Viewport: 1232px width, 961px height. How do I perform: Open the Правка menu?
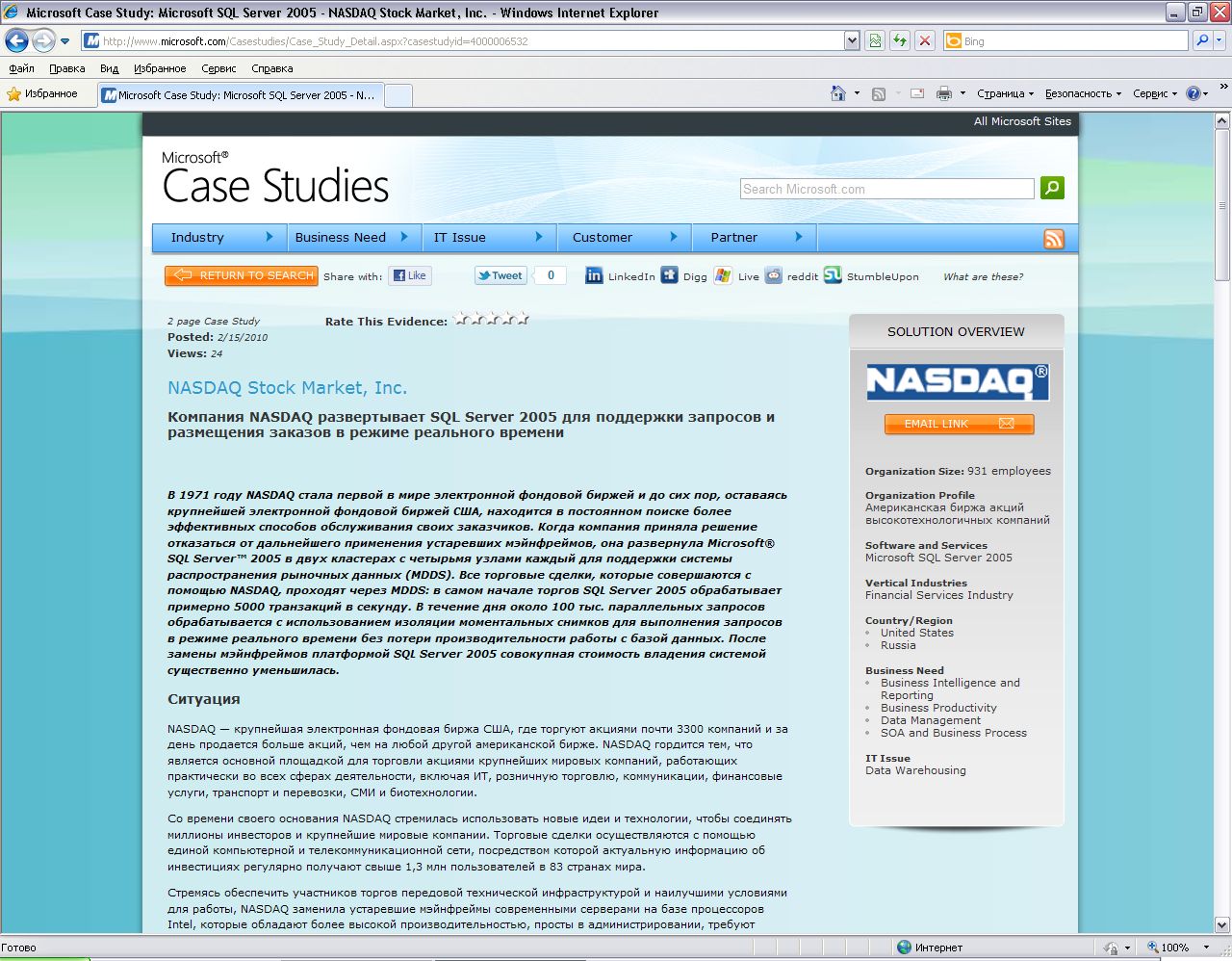click(x=66, y=68)
